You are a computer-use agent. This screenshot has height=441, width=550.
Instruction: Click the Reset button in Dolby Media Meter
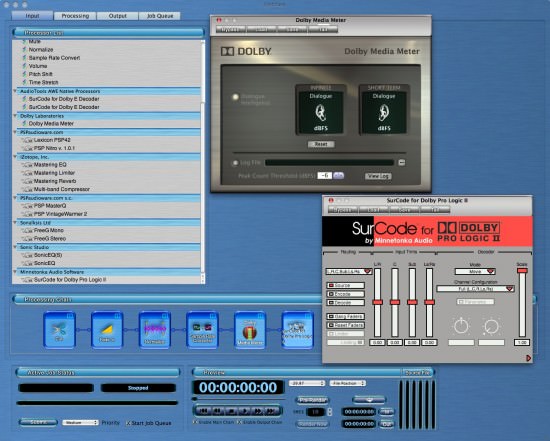321,144
